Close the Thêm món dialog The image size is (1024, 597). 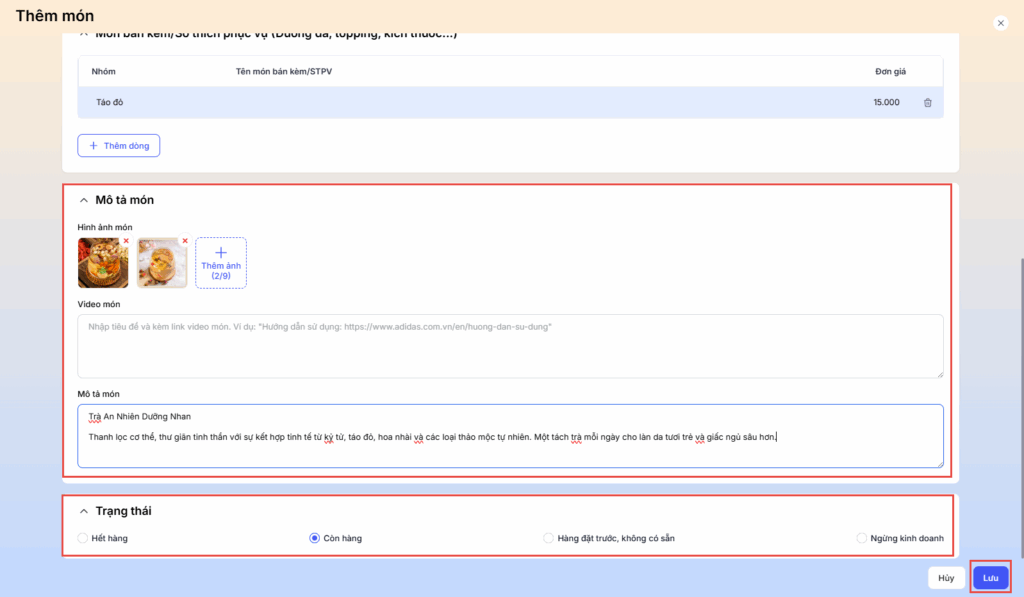pos(1000,23)
